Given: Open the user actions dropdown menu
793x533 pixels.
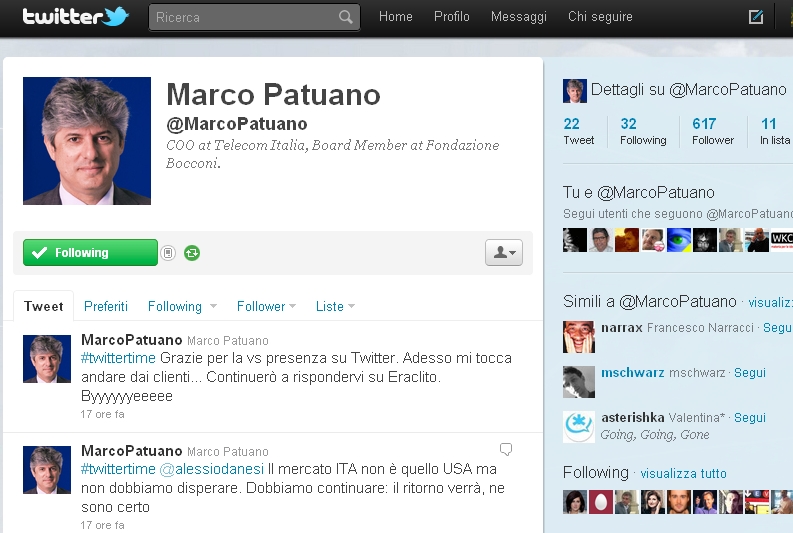Looking at the screenshot, I should [504, 252].
